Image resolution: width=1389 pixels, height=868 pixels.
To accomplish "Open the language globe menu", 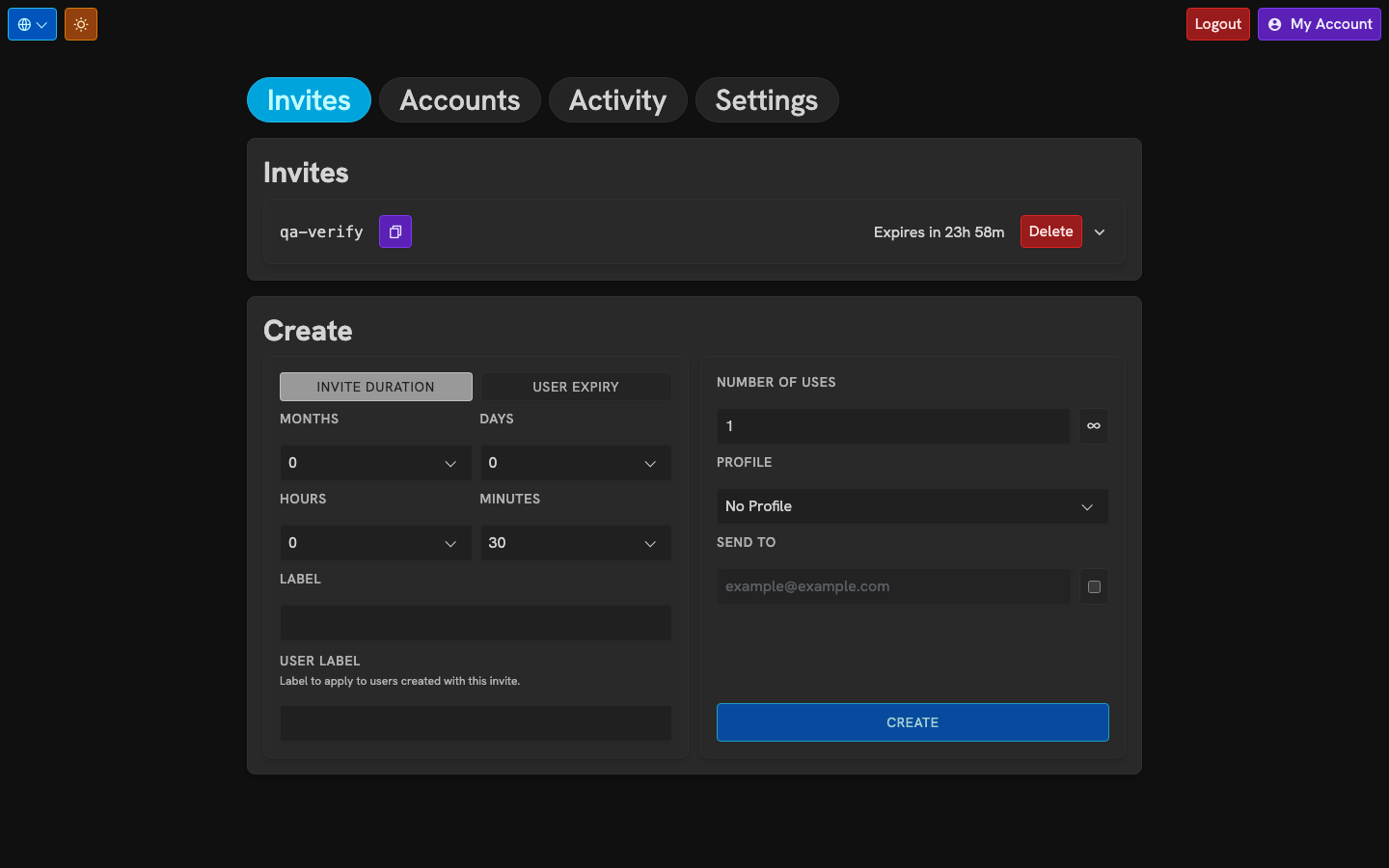I will (x=32, y=24).
